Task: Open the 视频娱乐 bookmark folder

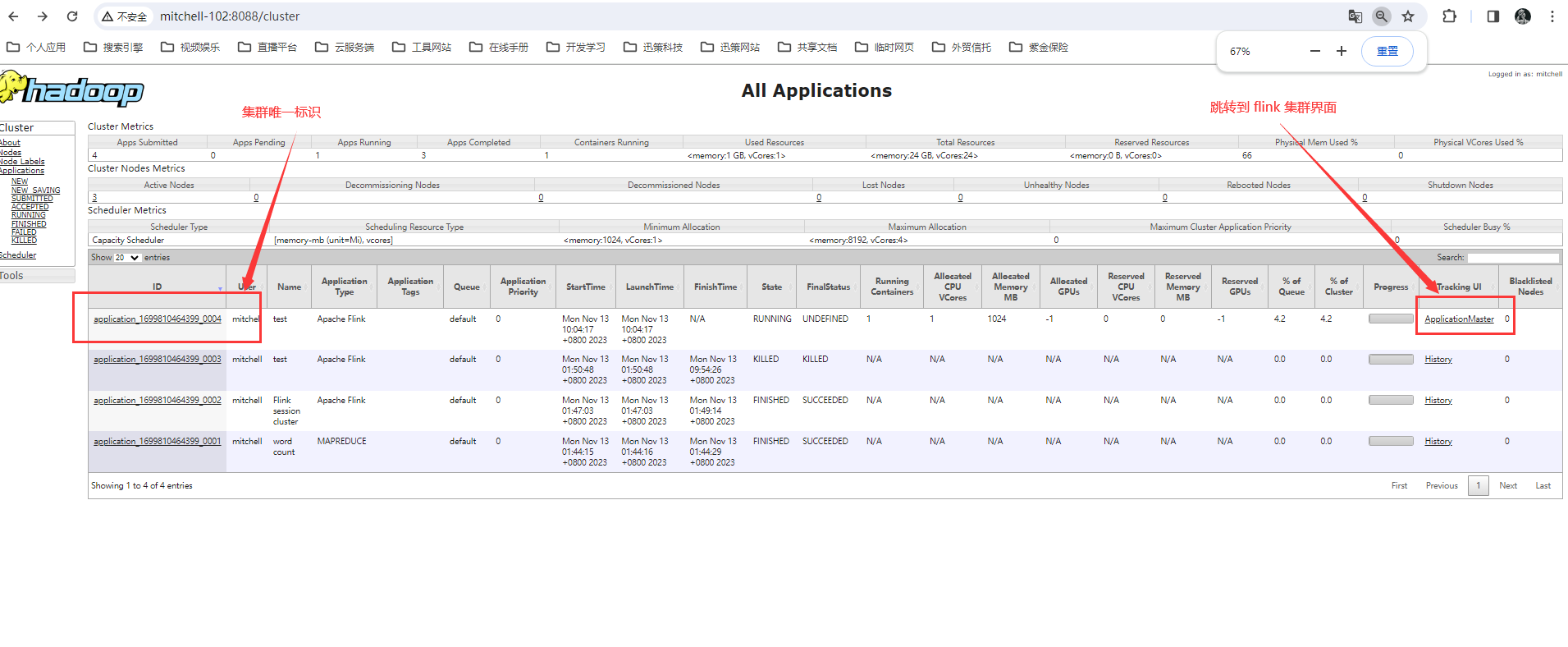Action: (190, 47)
